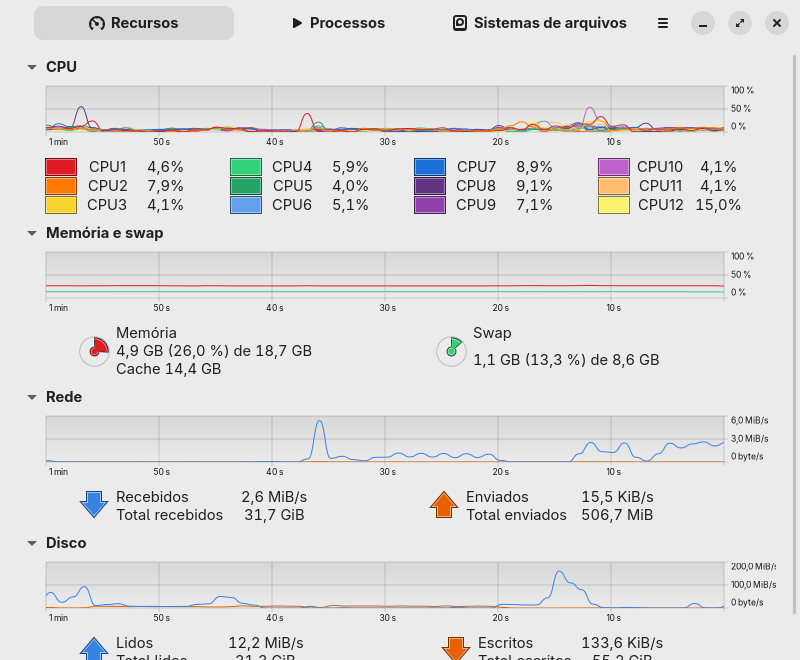Viewport: 800px width, 660px height.
Task: Click the vertical scrollbar
Action: 794,334
